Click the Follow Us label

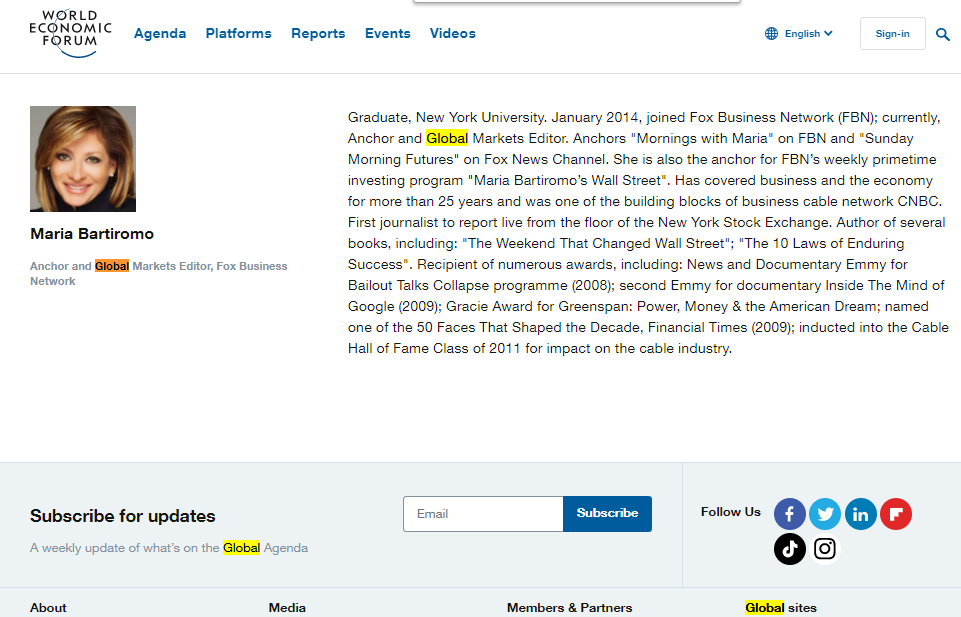(x=731, y=512)
